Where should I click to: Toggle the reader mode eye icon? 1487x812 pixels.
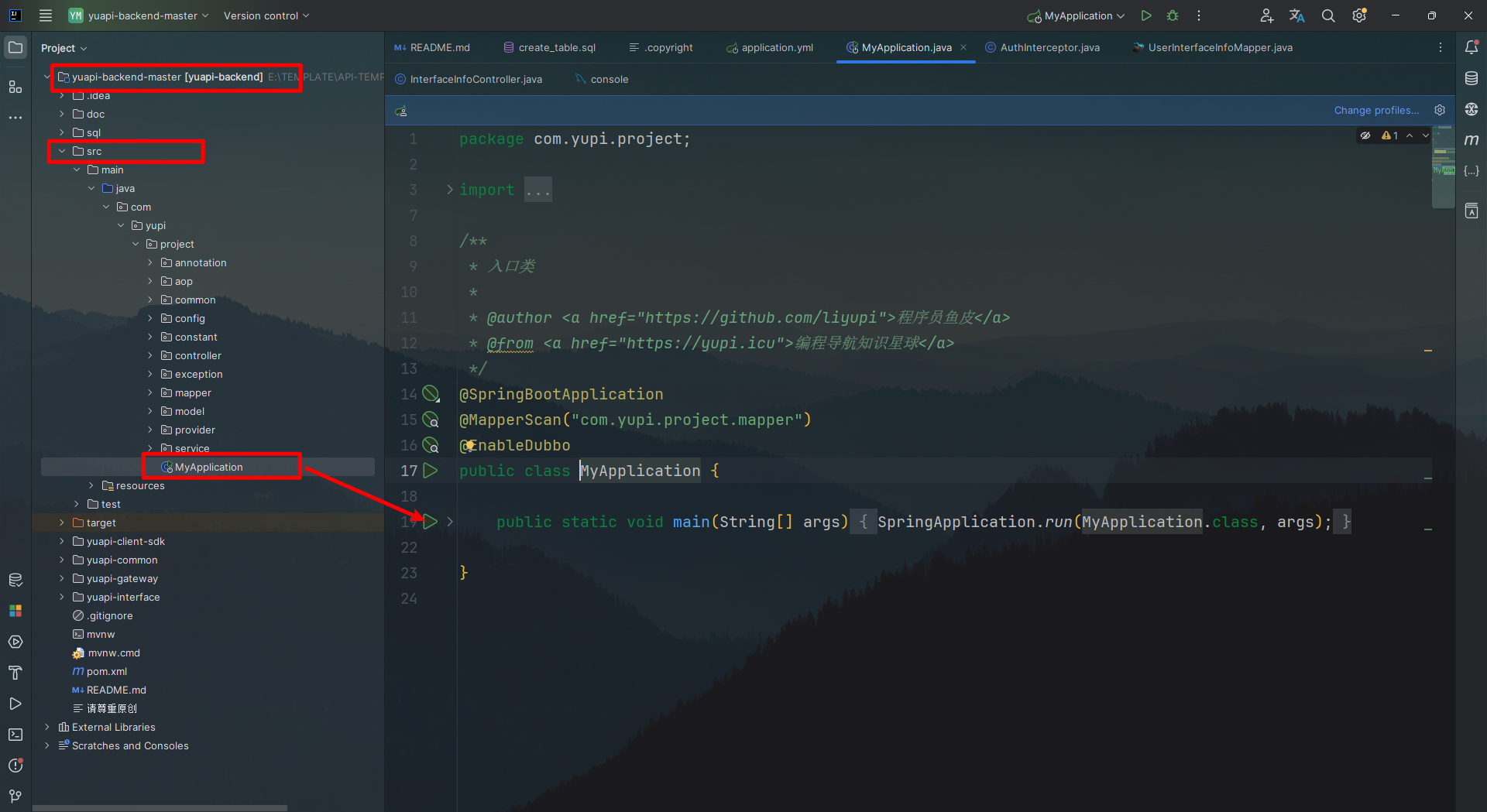[1365, 135]
